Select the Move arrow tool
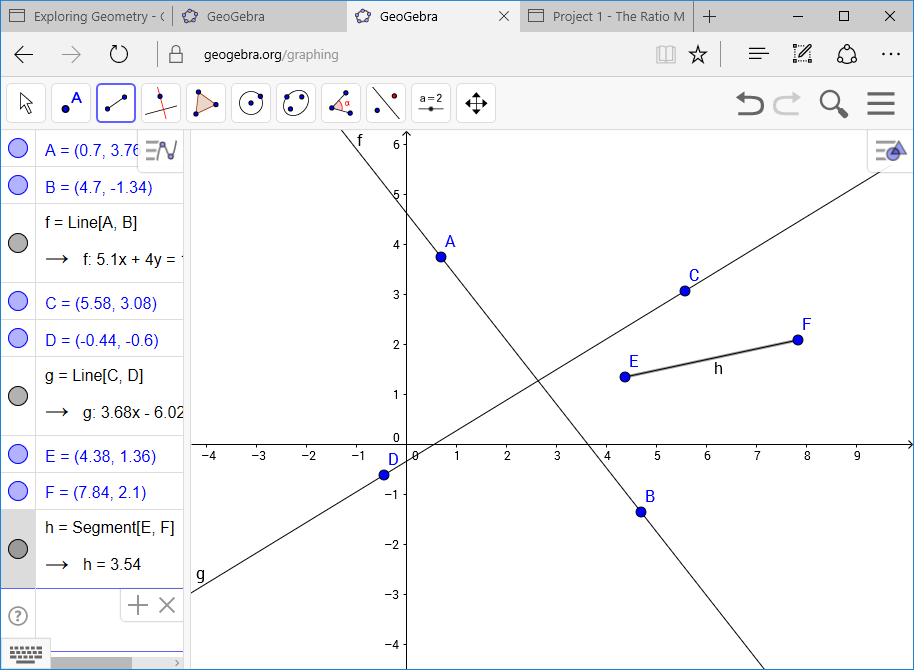The image size is (914, 670). pos(25,102)
